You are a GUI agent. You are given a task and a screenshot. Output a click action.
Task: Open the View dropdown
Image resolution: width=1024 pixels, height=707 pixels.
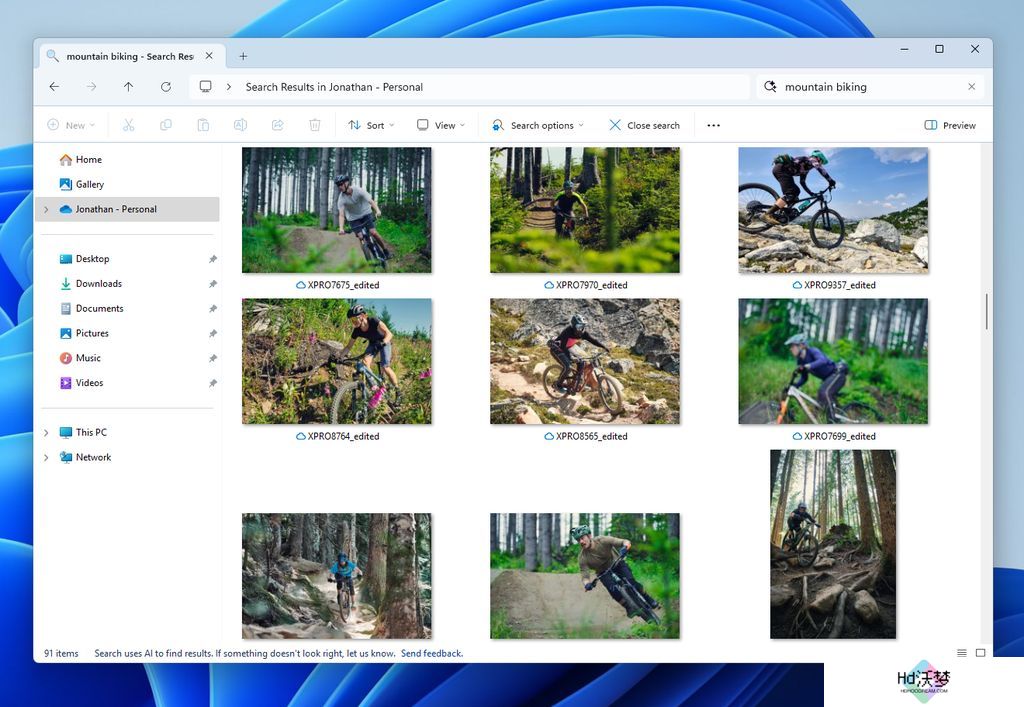coord(441,125)
